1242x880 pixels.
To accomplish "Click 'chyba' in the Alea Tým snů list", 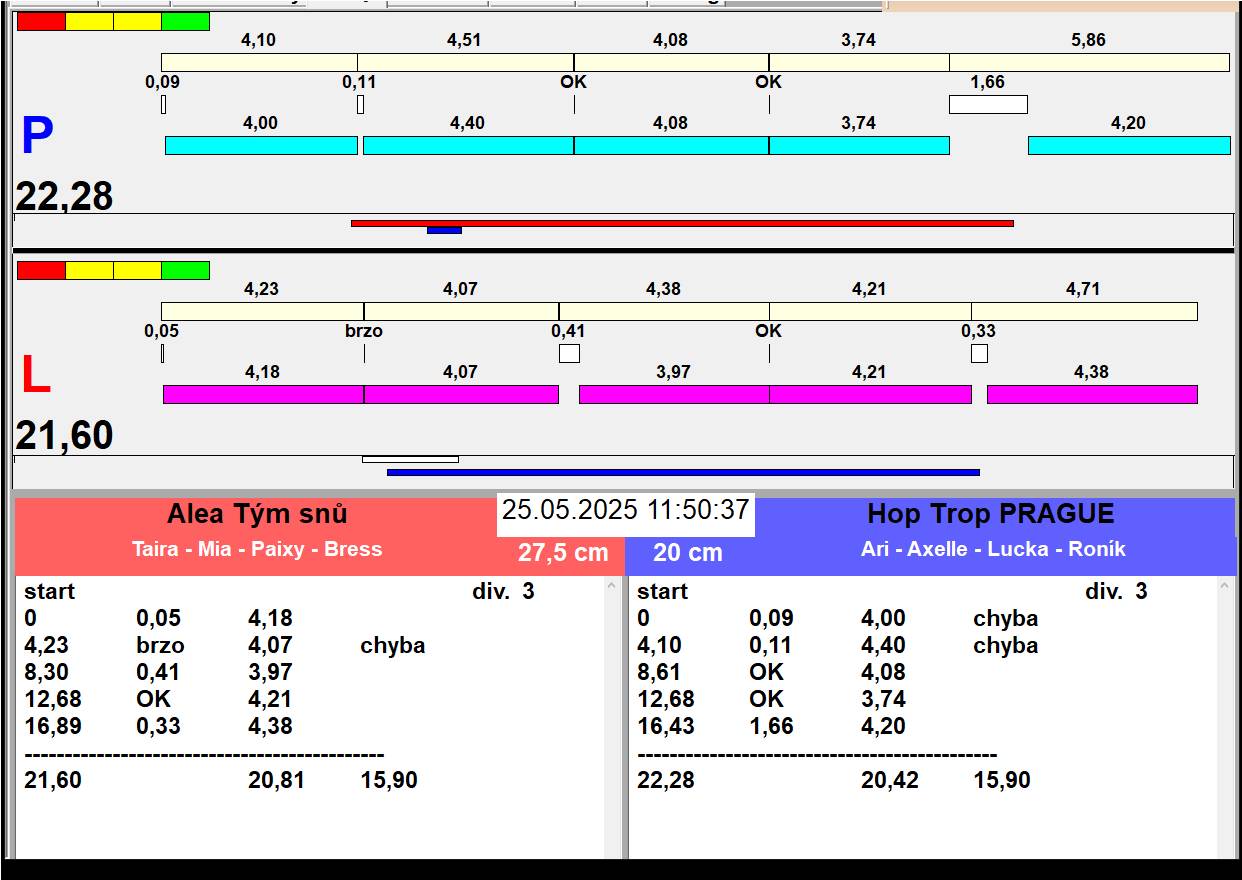I will [x=393, y=646].
